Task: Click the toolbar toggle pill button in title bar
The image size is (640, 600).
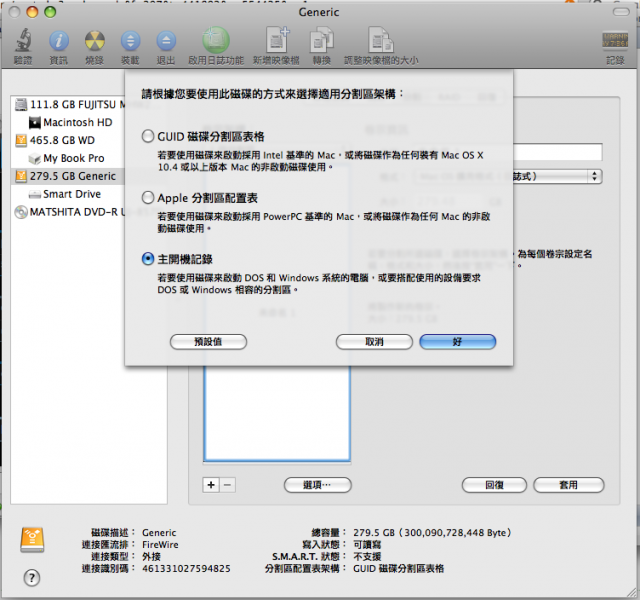Action: (621, 12)
